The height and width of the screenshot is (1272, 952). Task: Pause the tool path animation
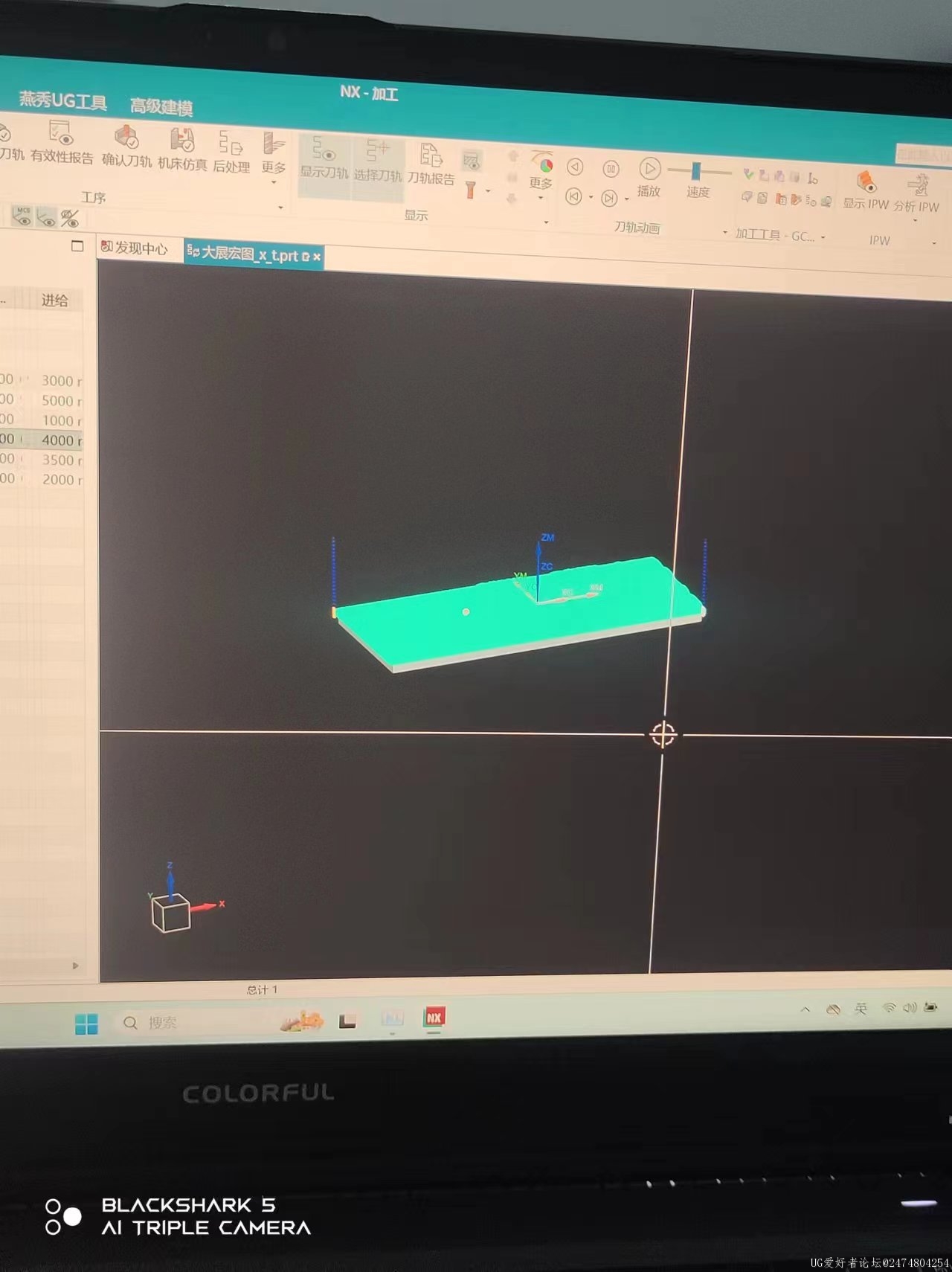611,169
